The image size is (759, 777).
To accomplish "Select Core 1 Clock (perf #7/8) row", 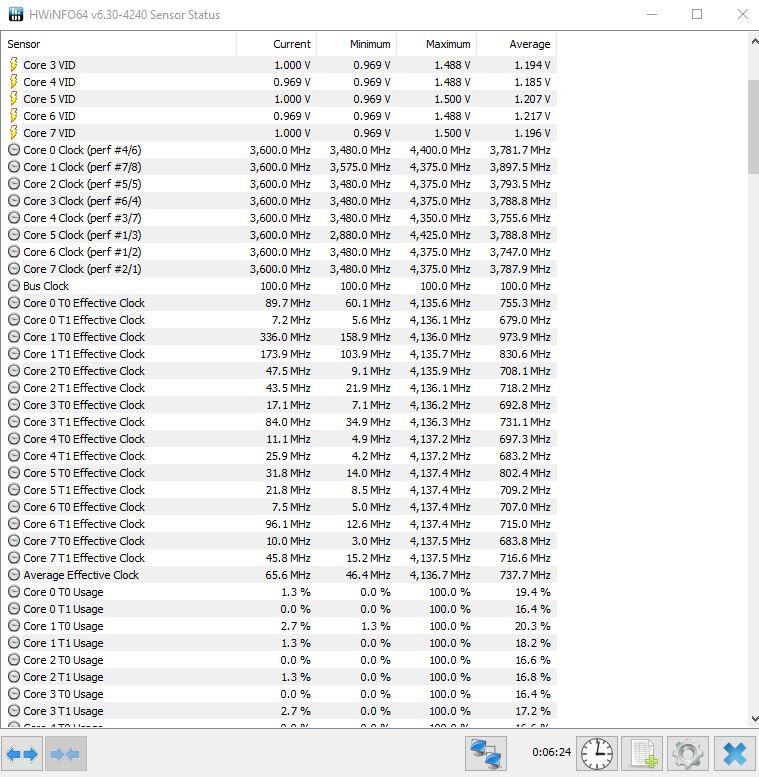I will pyautogui.click(x=279, y=167).
